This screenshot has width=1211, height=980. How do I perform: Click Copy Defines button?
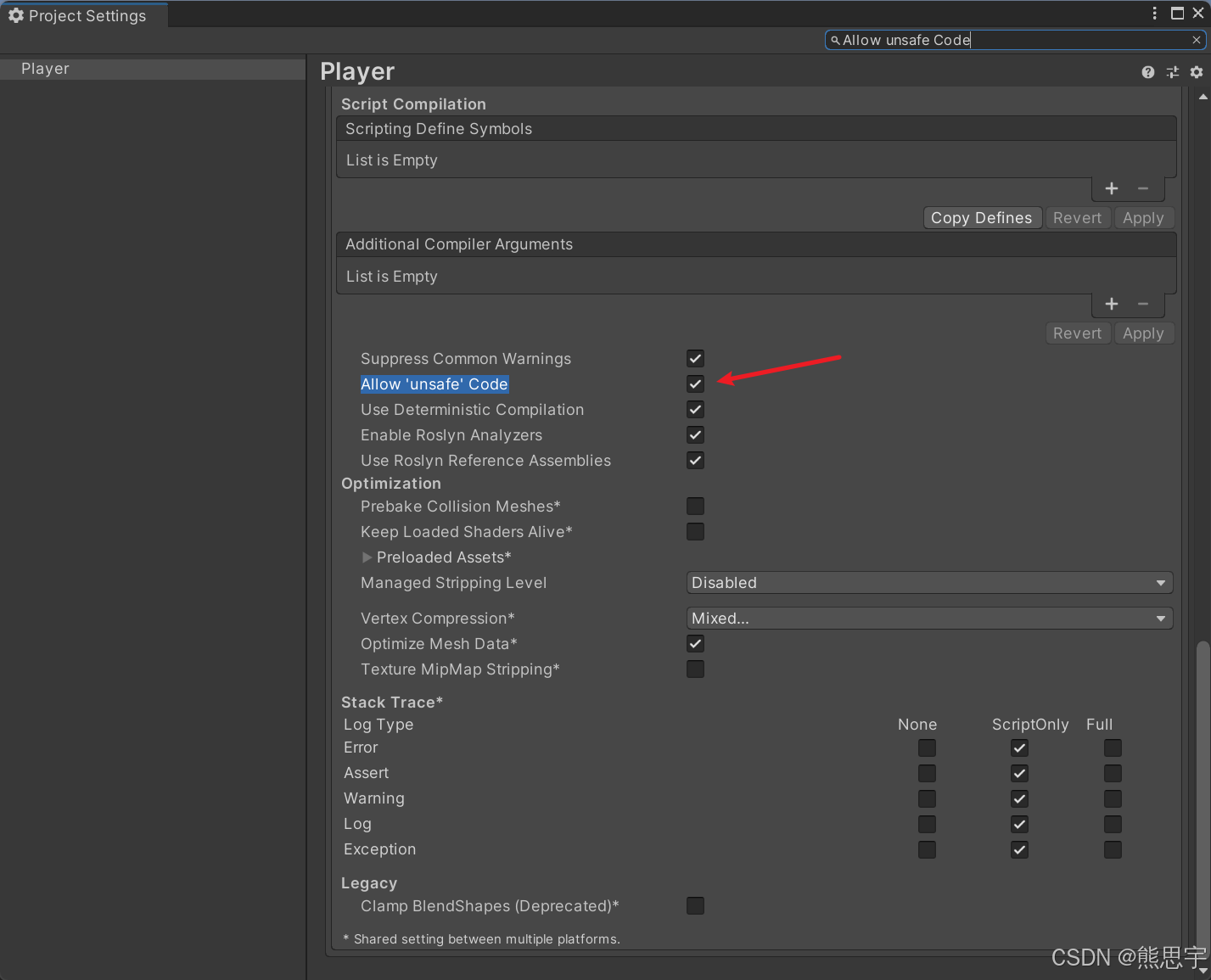(982, 218)
